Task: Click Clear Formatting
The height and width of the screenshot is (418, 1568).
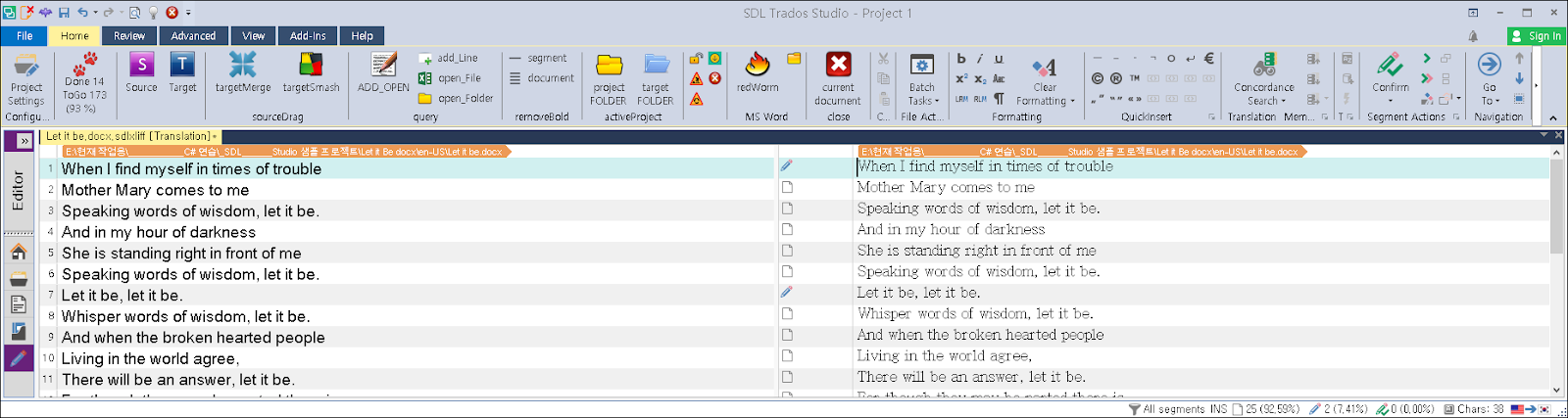Action: coord(1045,79)
